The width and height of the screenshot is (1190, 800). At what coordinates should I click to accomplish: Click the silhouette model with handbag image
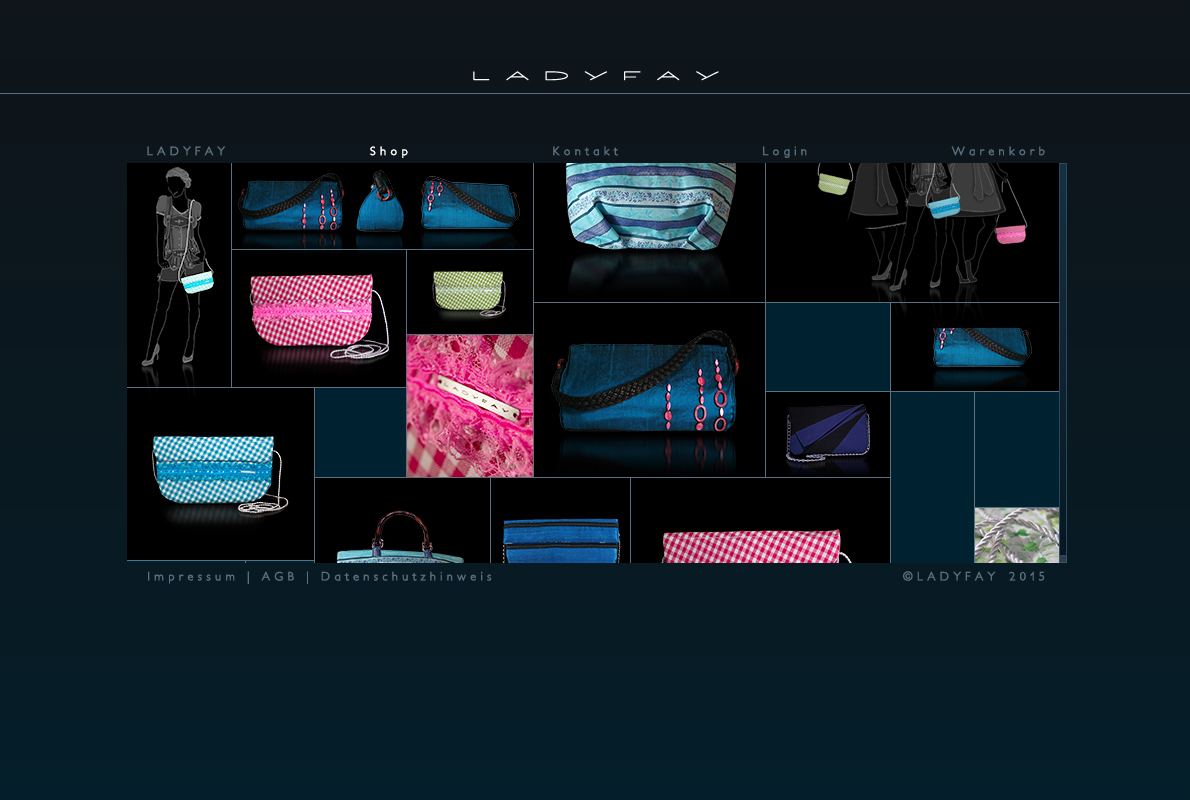pyautogui.click(x=179, y=275)
